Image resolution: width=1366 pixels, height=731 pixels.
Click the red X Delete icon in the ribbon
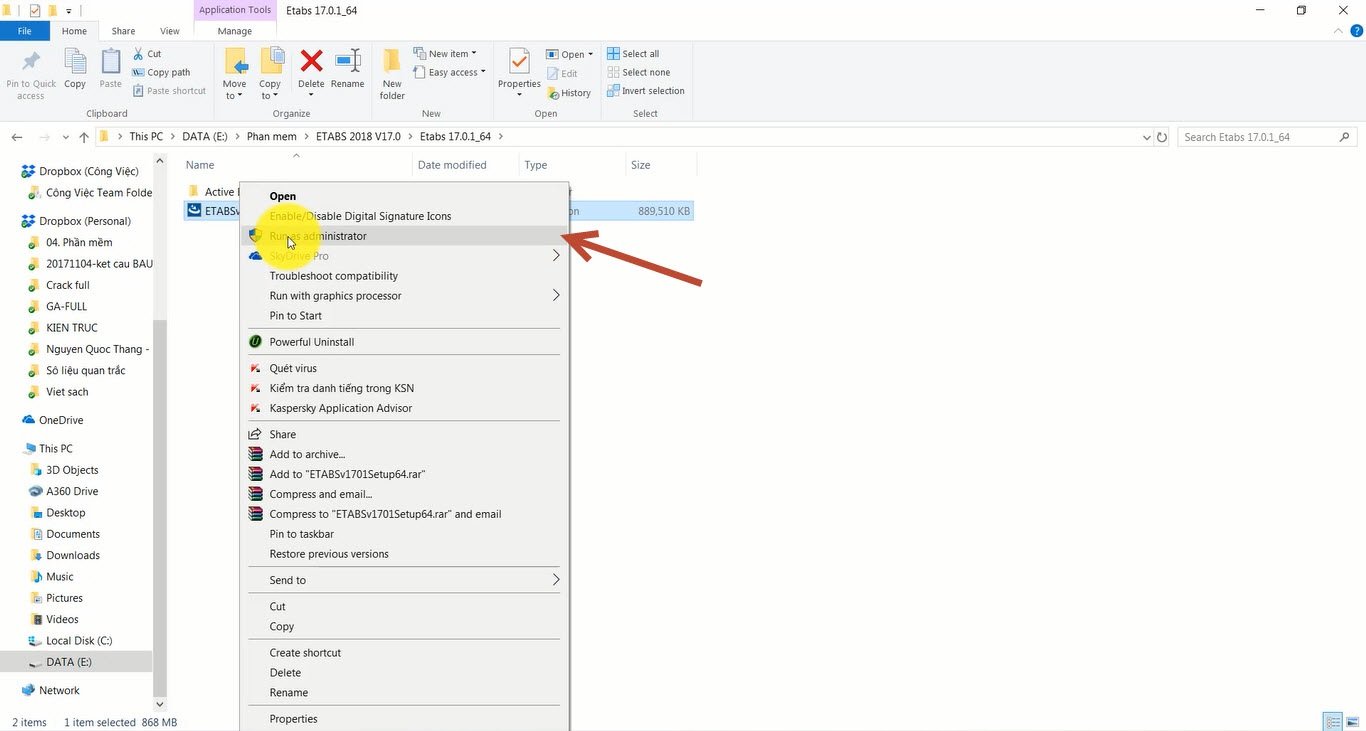[x=311, y=61]
